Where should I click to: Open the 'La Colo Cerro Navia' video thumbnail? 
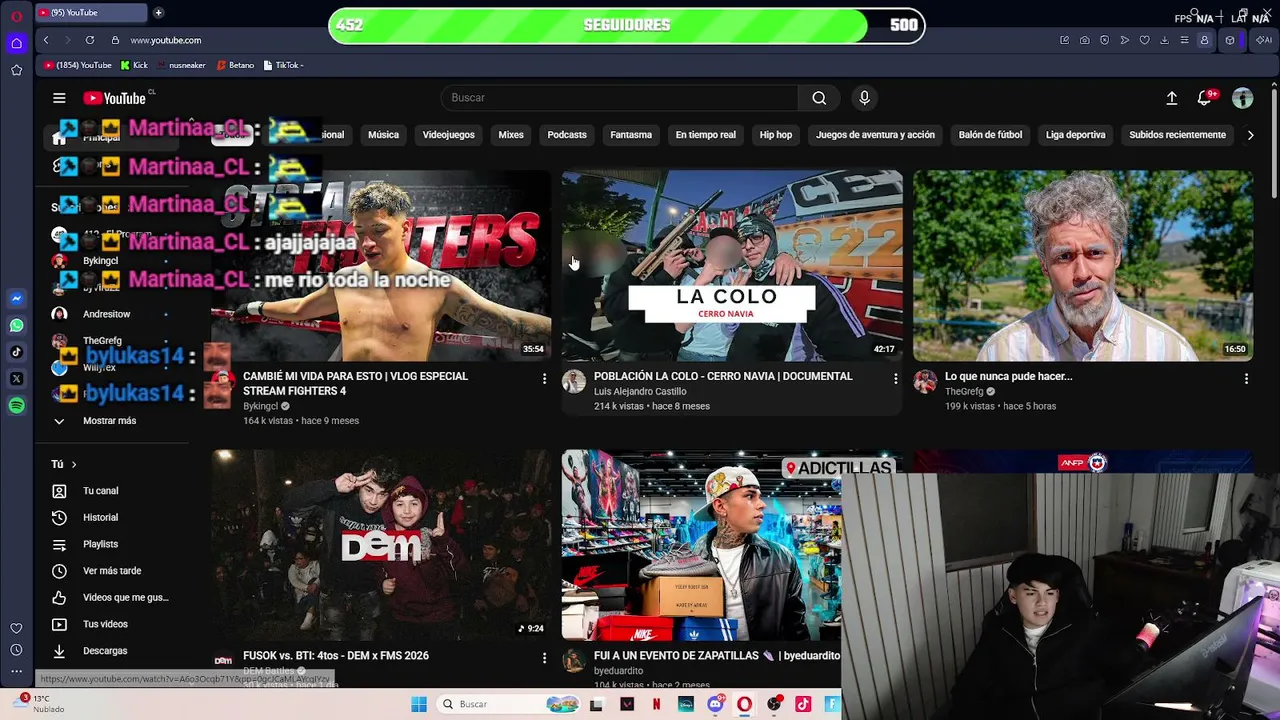point(732,266)
